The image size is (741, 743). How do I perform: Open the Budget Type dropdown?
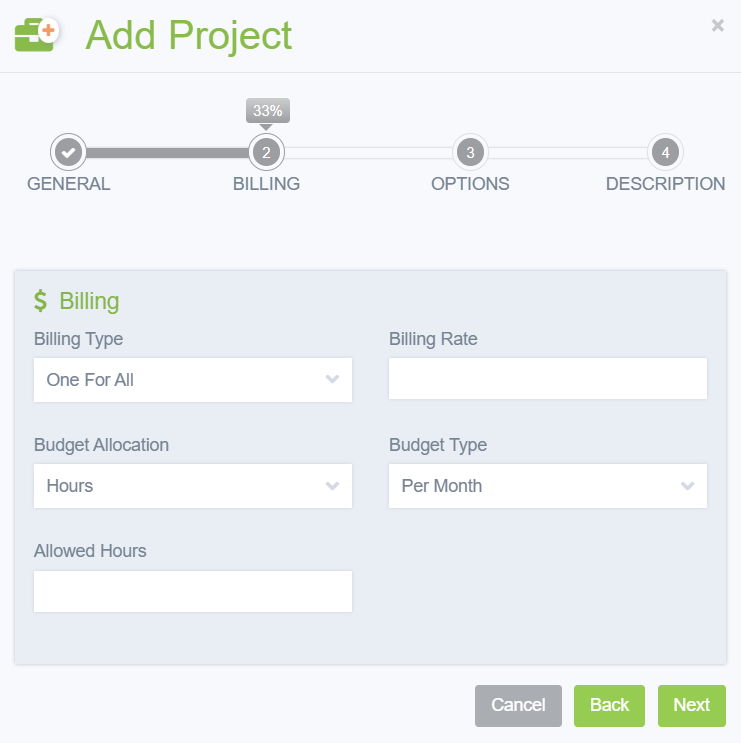tap(547, 486)
